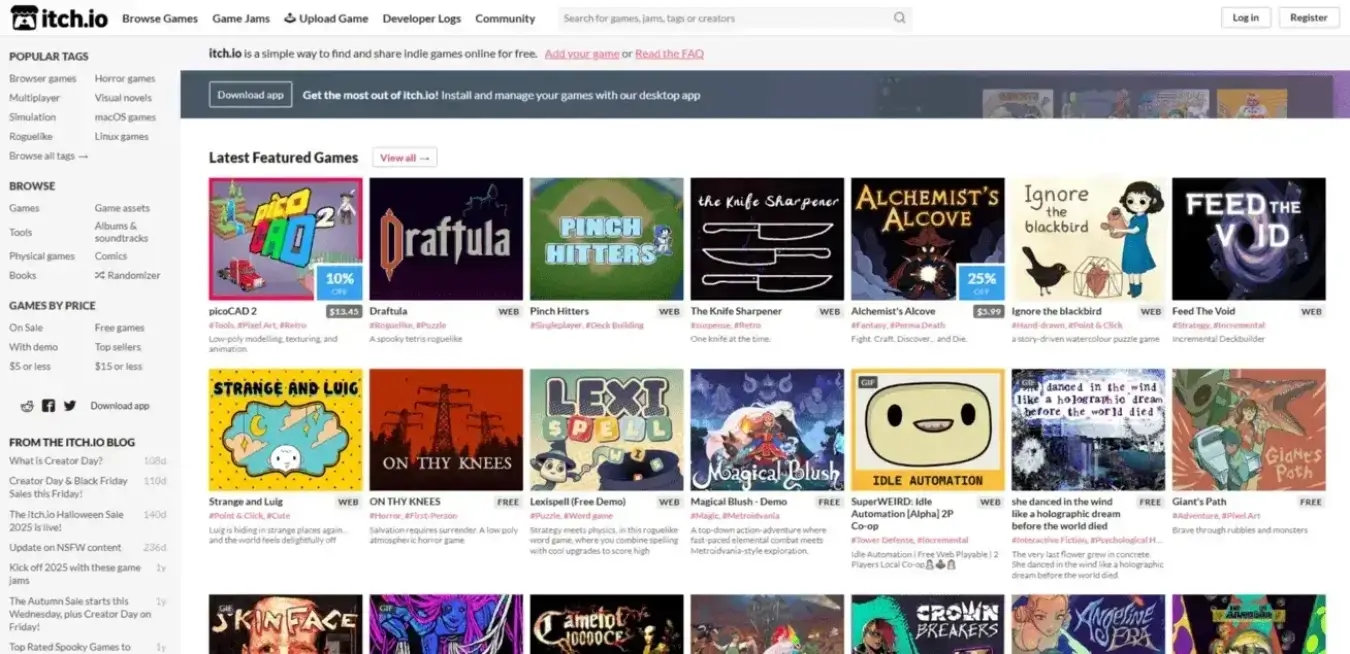The height and width of the screenshot is (654, 1350).
Task: Open the Randomizer link
Action: pos(127,275)
